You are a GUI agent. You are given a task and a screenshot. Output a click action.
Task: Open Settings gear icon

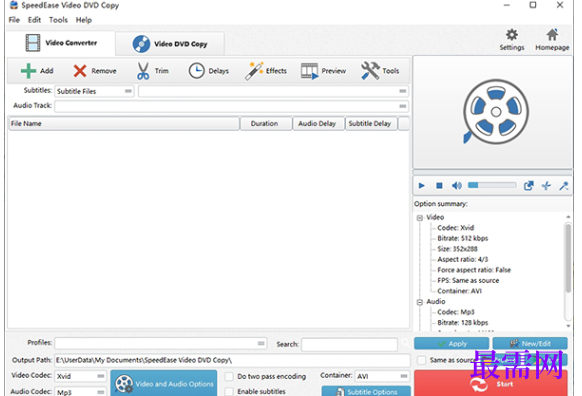[x=511, y=35]
